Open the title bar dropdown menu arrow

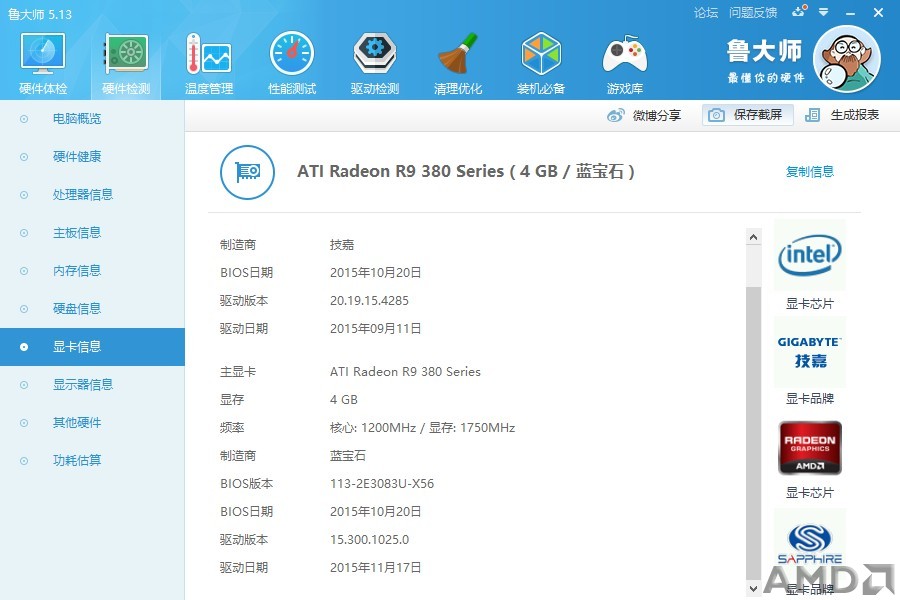tap(824, 12)
